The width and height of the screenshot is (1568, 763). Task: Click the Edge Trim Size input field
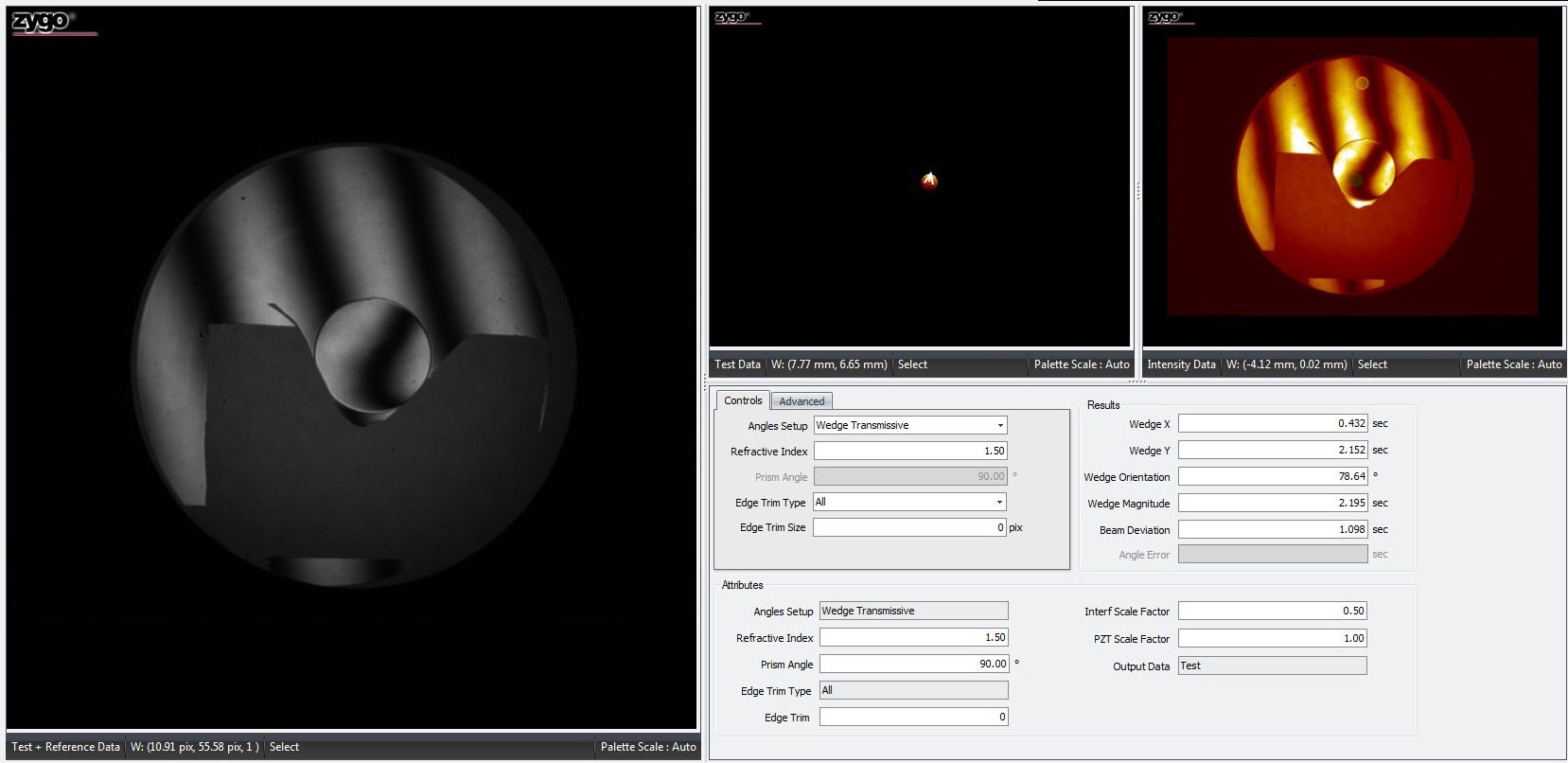pos(908,527)
